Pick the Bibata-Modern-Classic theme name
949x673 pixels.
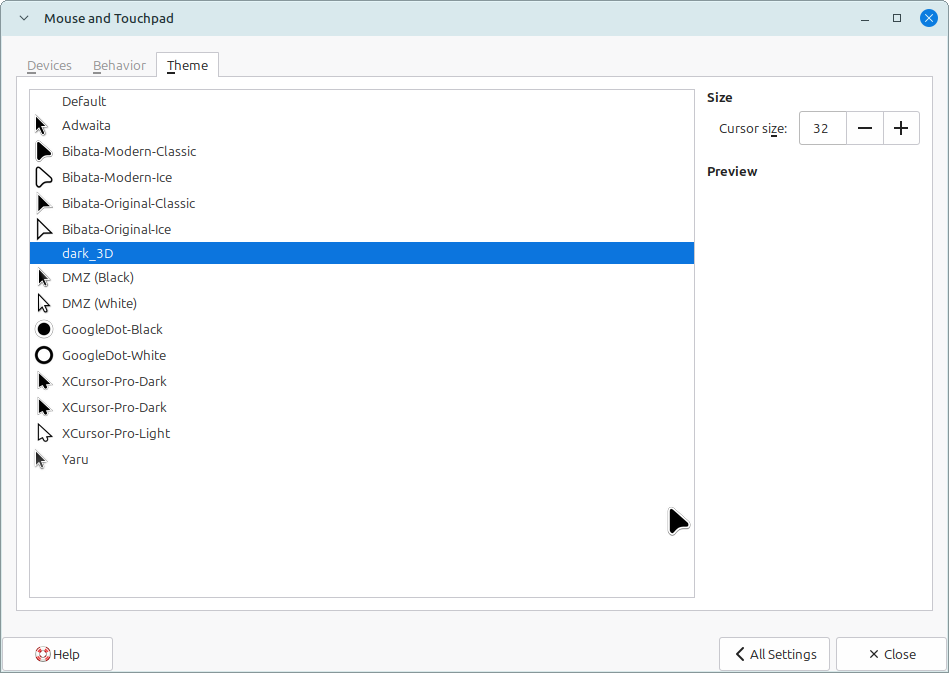coord(129,151)
